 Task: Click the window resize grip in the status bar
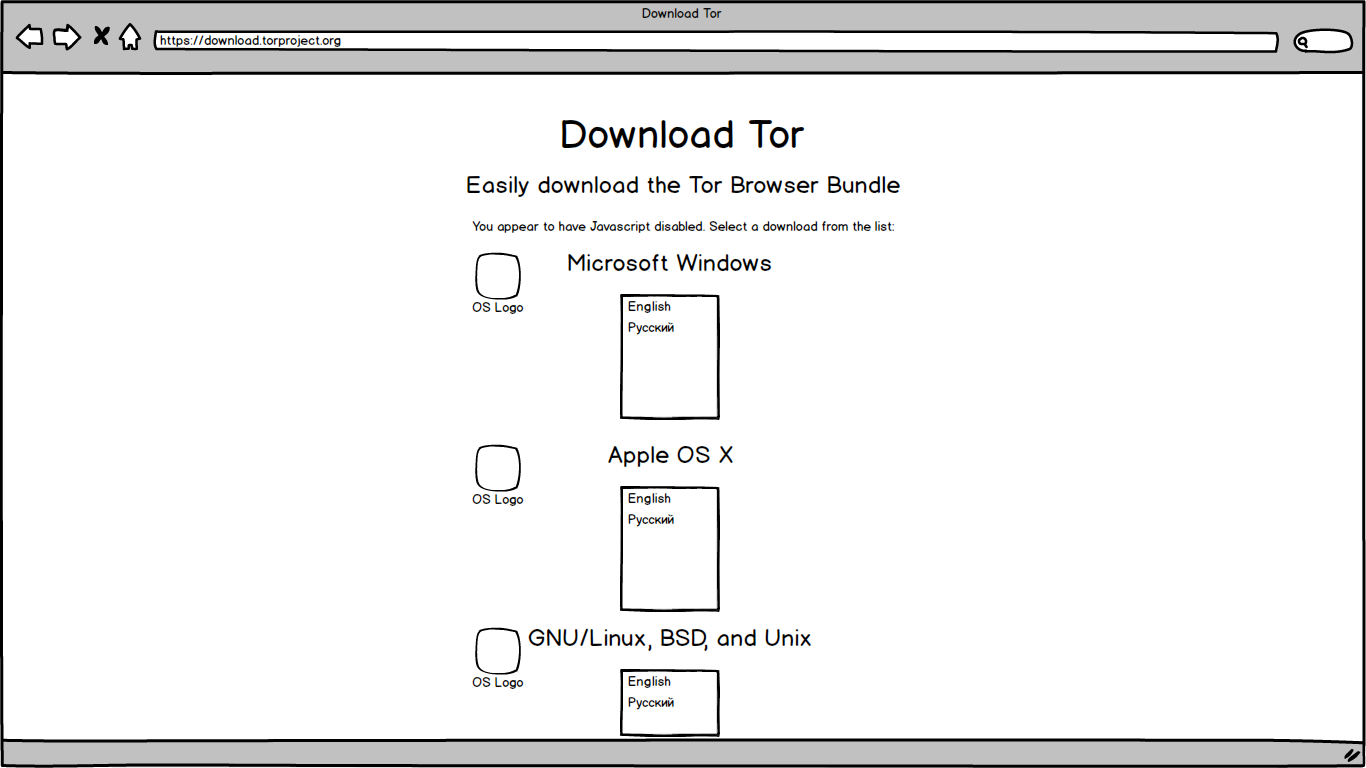[x=1352, y=755]
